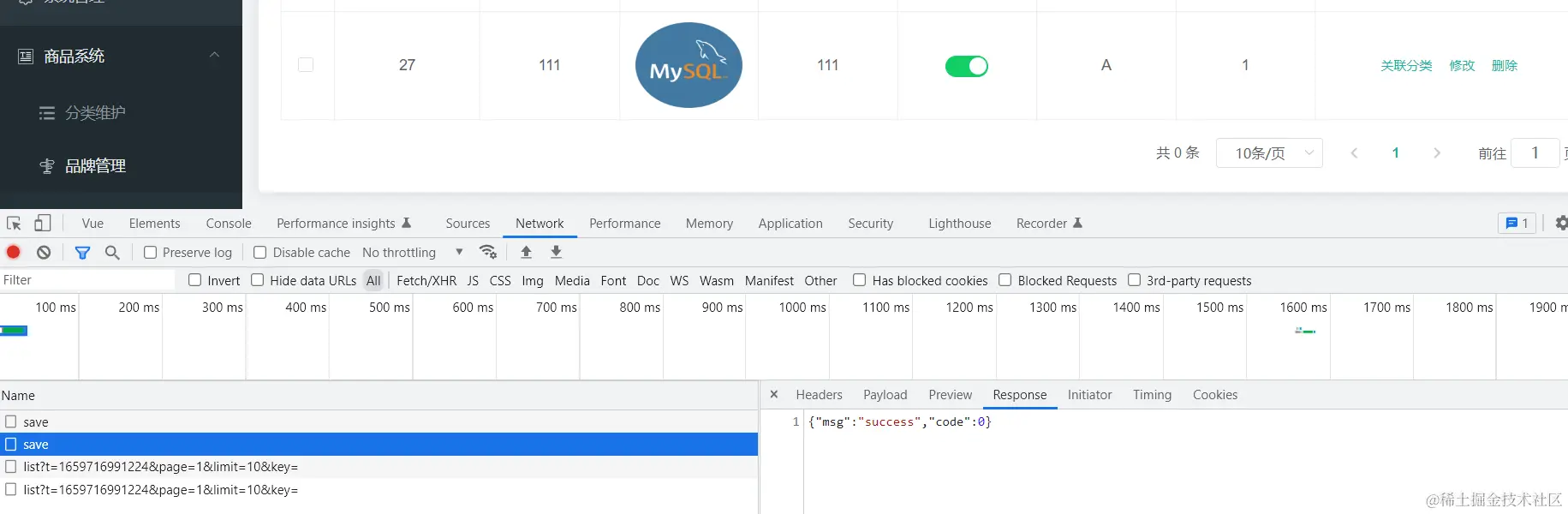Open the Performance insights tab
Viewport: 1568px width, 514px height.
[x=344, y=224]
